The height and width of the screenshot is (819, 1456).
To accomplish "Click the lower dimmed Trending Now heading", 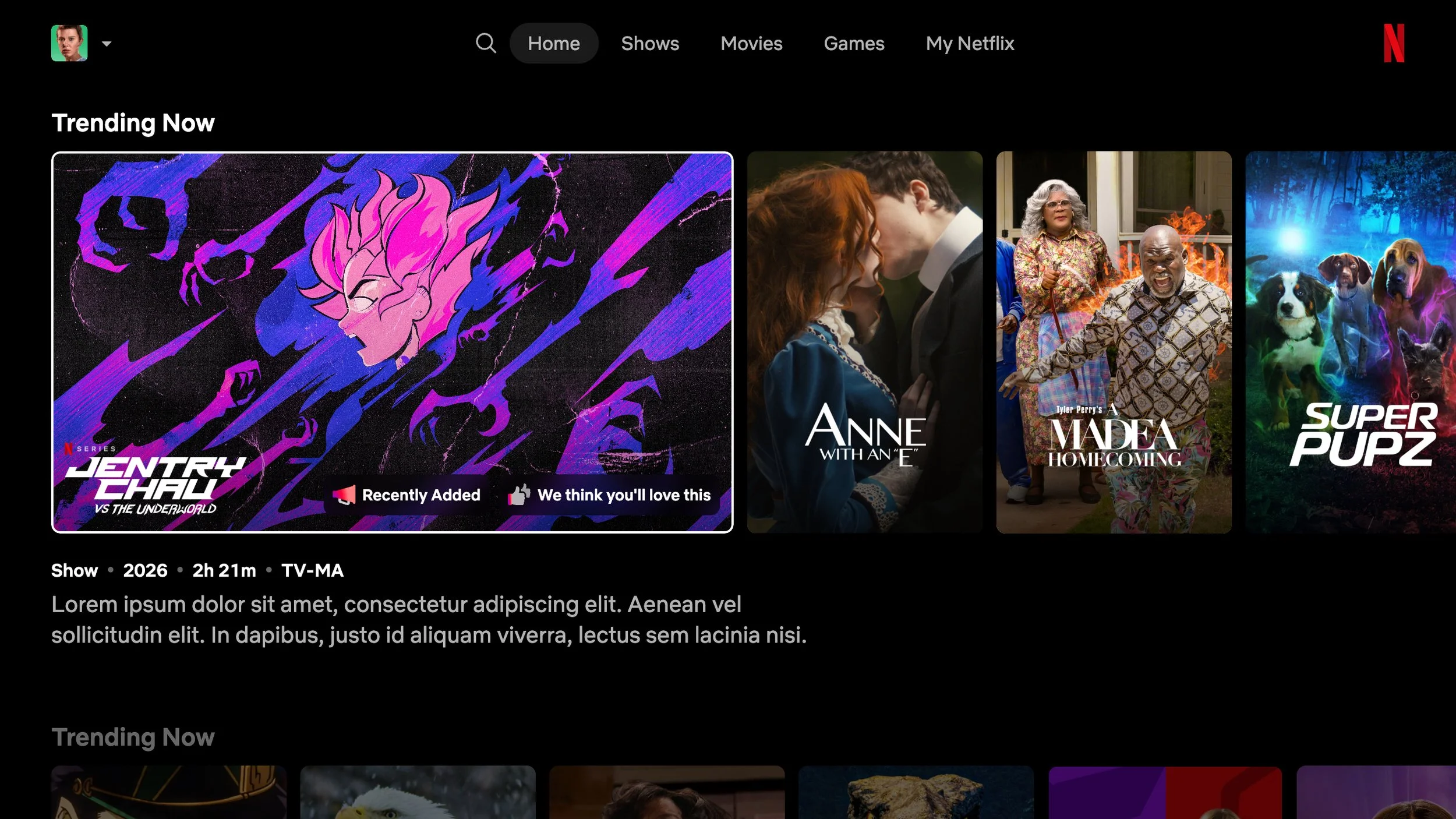I will 133,737.
